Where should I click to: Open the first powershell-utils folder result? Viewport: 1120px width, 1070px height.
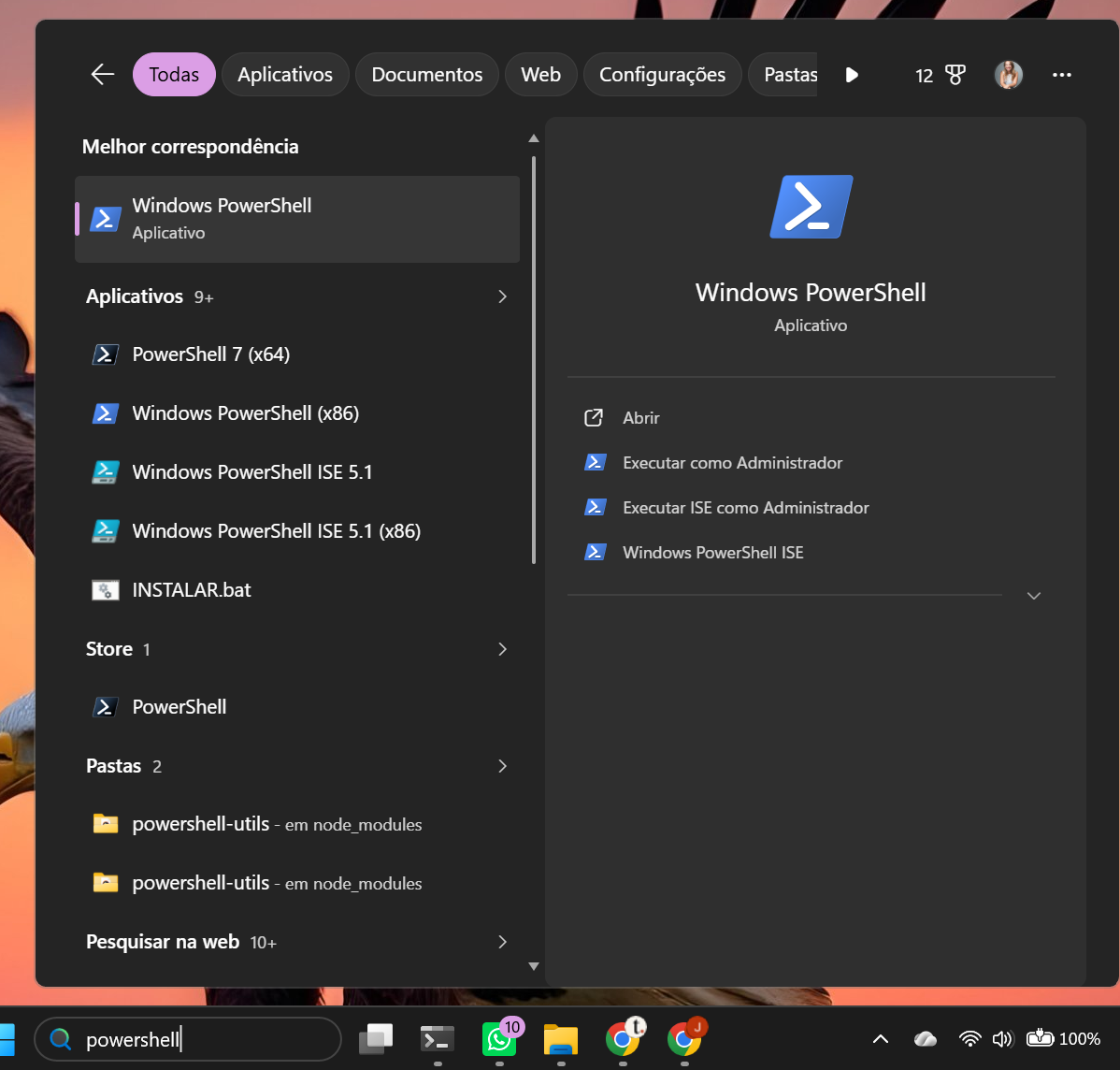[x=297, y=824]
